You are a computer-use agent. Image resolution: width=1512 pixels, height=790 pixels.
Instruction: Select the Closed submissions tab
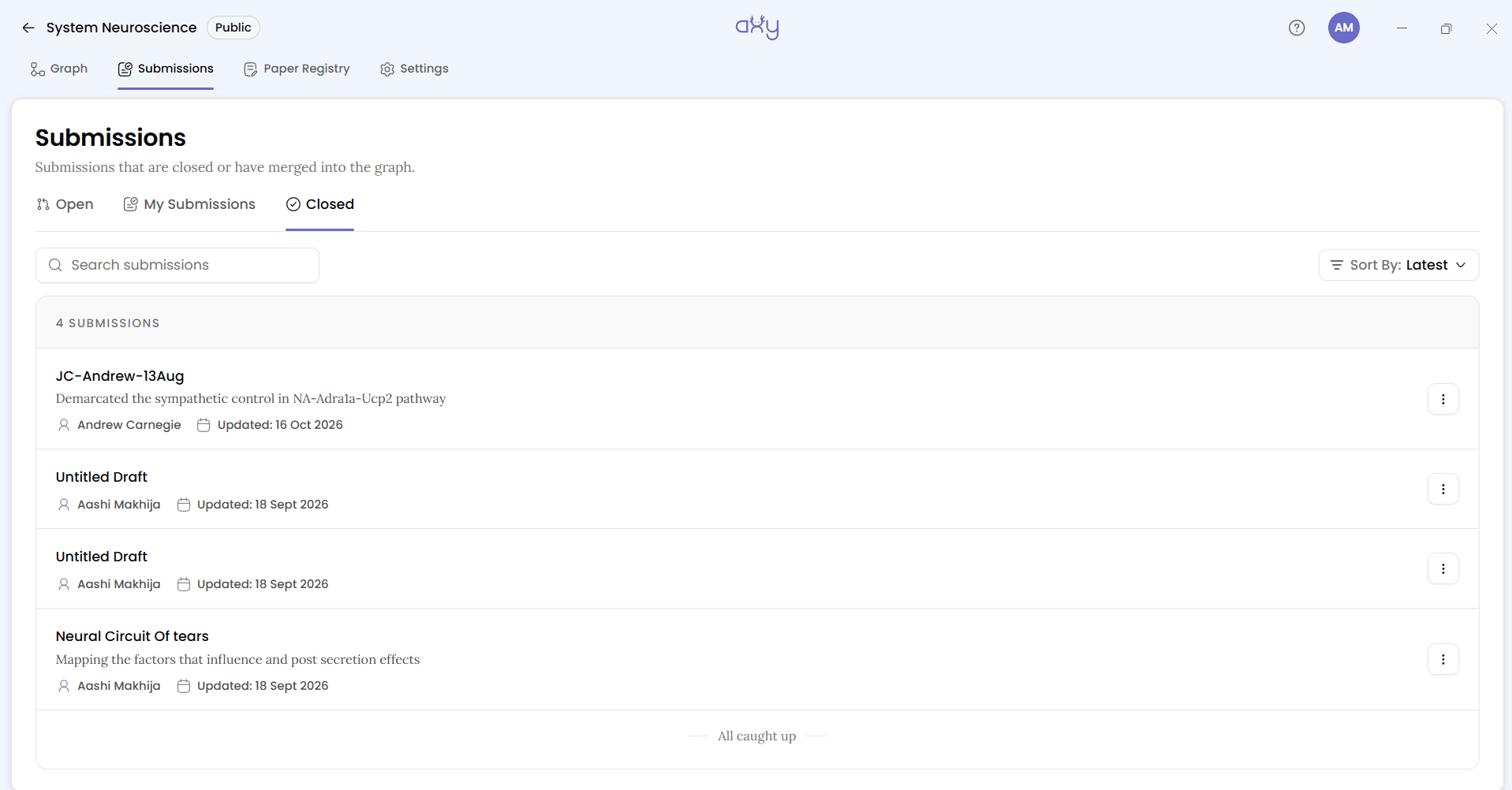pyautogui.click(x=319, y=204)
